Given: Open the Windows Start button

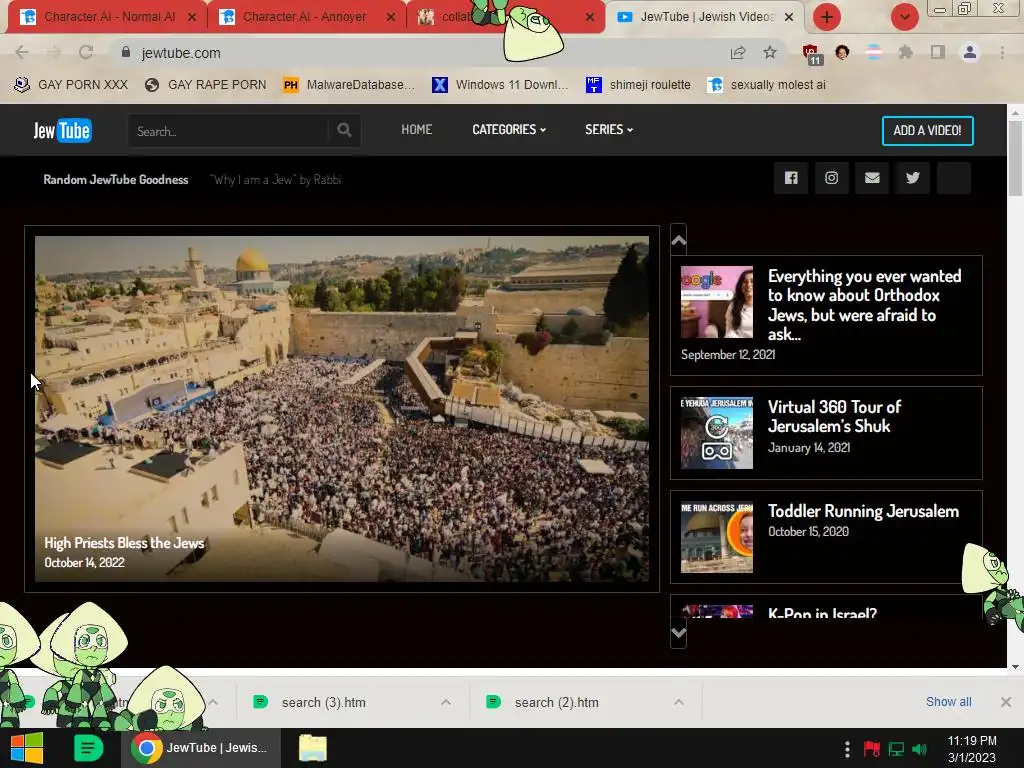Looking at the screenshot, I should pyautogui.click(x=27, y=748).
